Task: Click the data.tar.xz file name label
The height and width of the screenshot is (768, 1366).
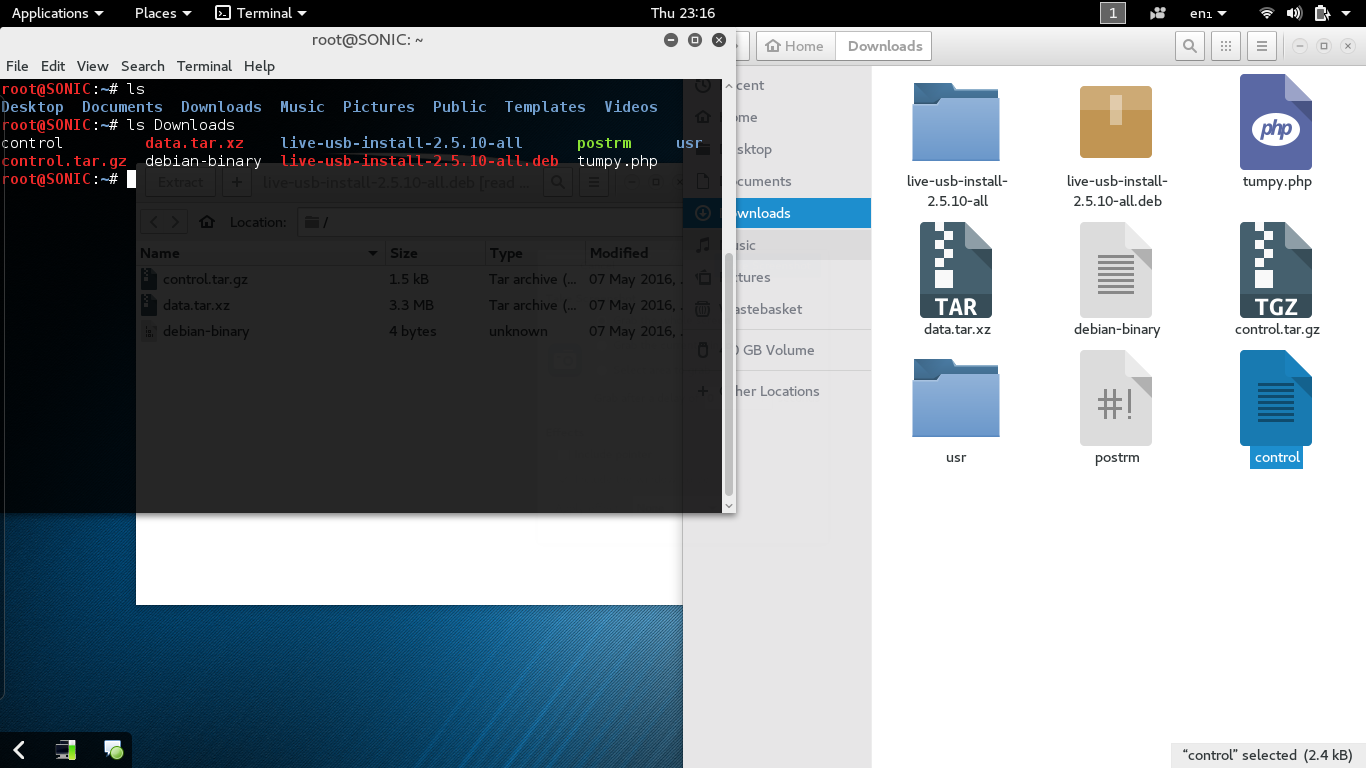Action: point(957,329)
